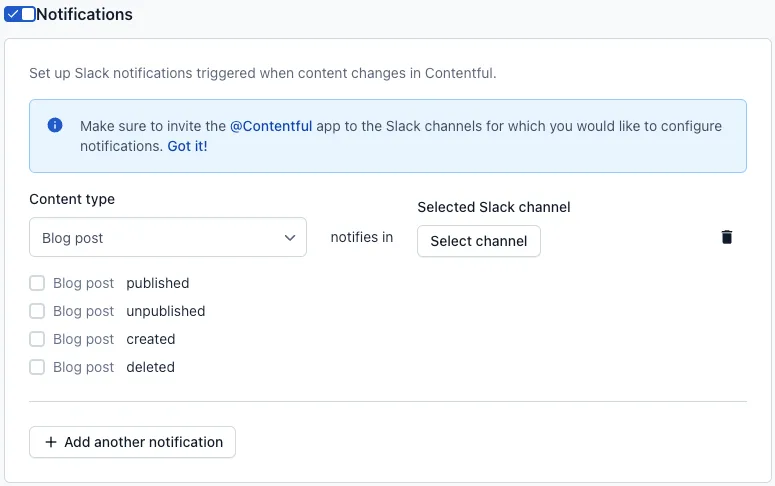Click the Content type label
This screenshot has width=775, height=486.
(x=72, y=199)
